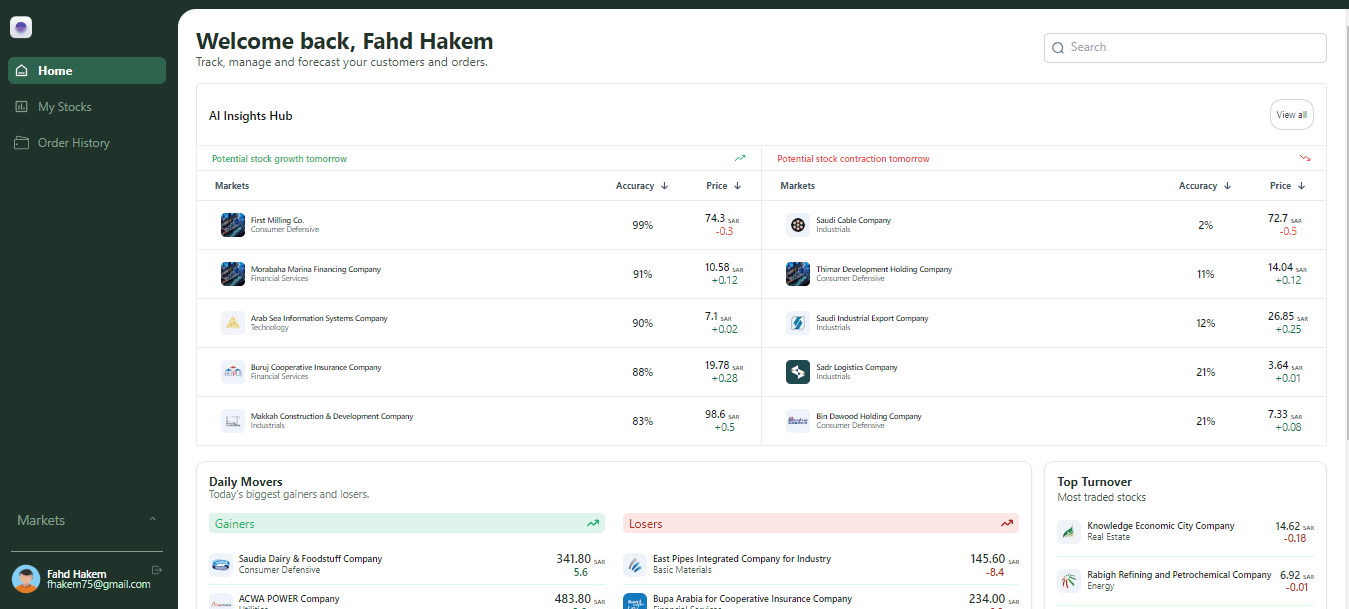The height and width of the screenshot is (609, 1349).
Task: Select the Losers tab header
Action: pyautogui.click(x=821, y=523)
